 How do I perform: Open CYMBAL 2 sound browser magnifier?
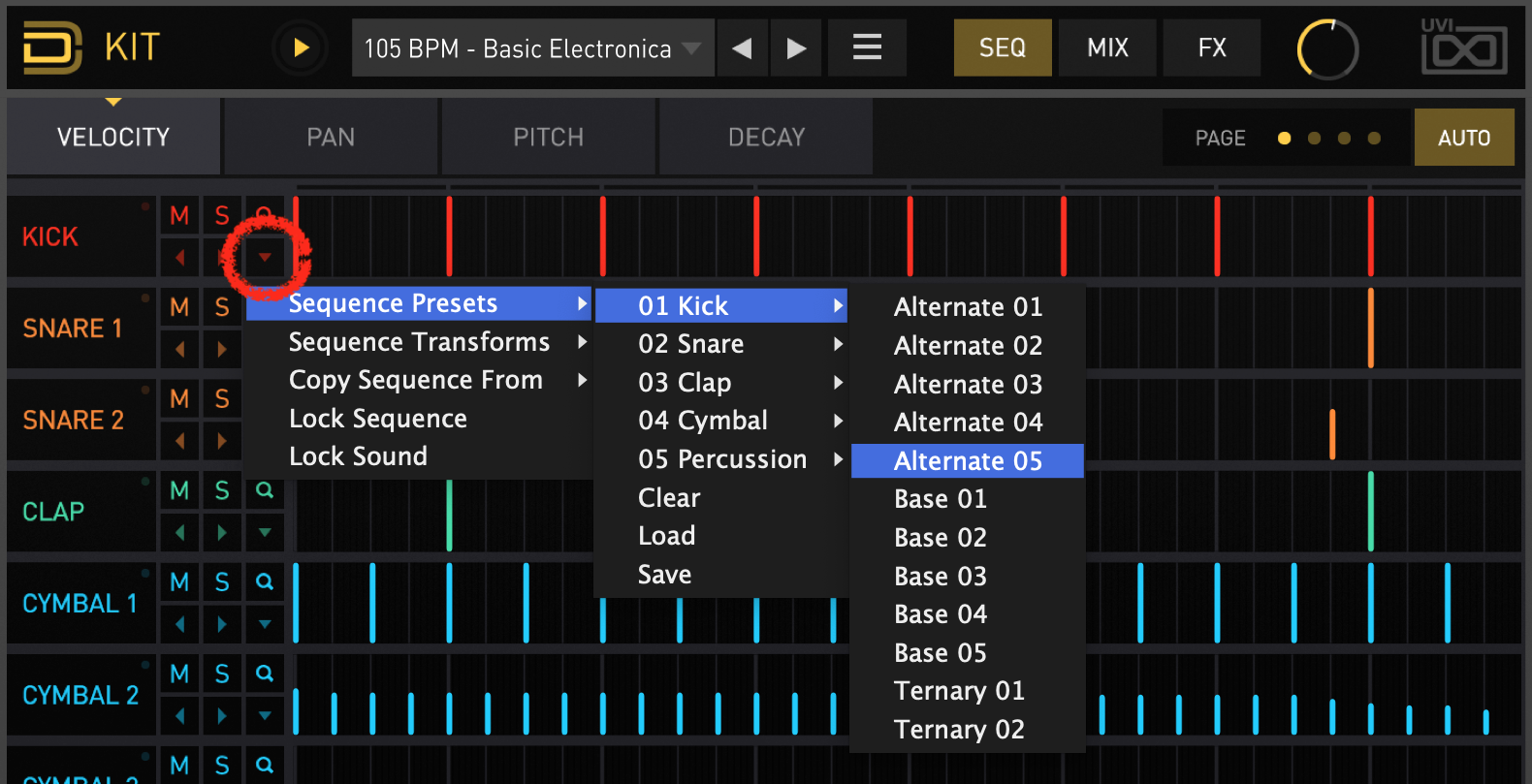click(x=265, y=674)
